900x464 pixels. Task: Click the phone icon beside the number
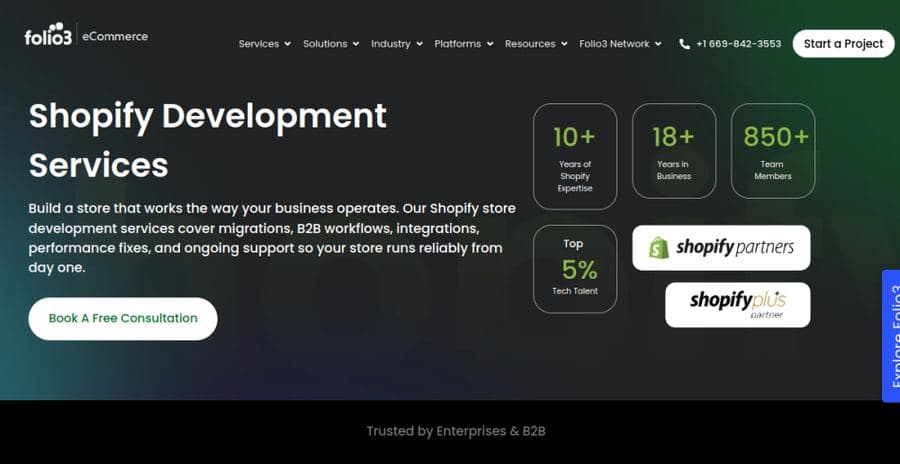point(684,44)
